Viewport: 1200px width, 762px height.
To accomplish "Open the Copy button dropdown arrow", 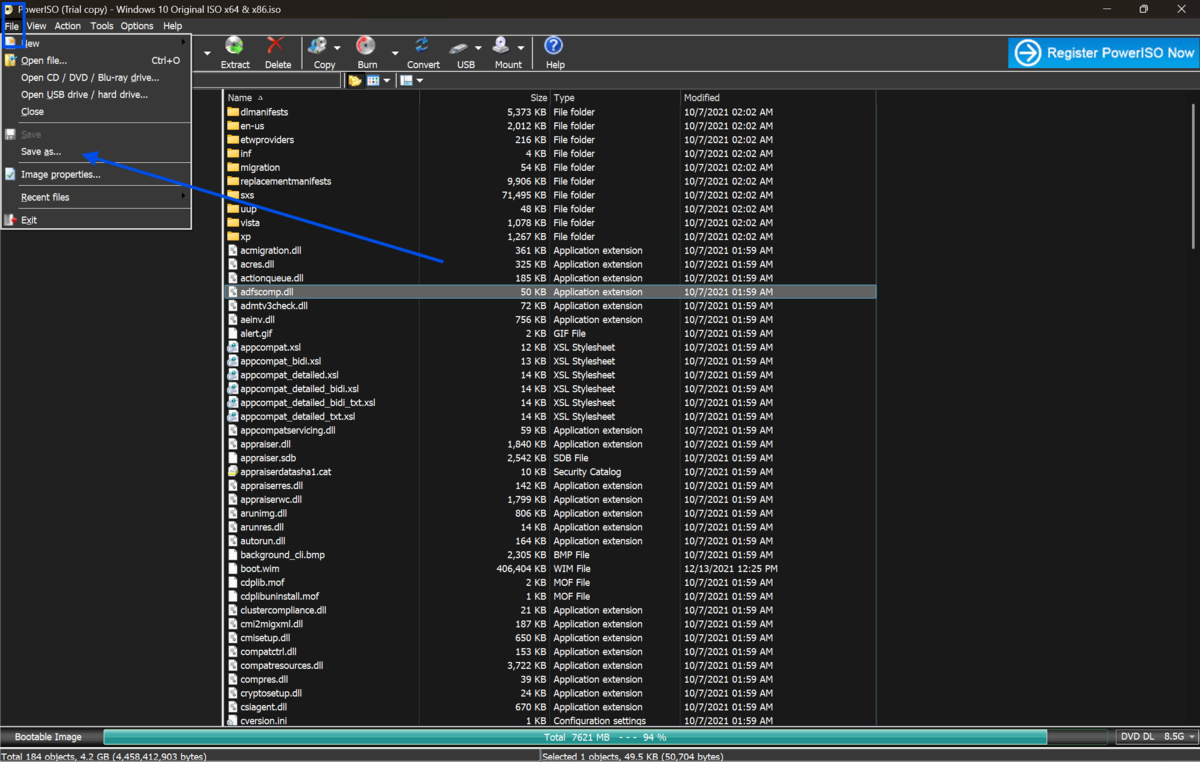I will coord(337,48).
